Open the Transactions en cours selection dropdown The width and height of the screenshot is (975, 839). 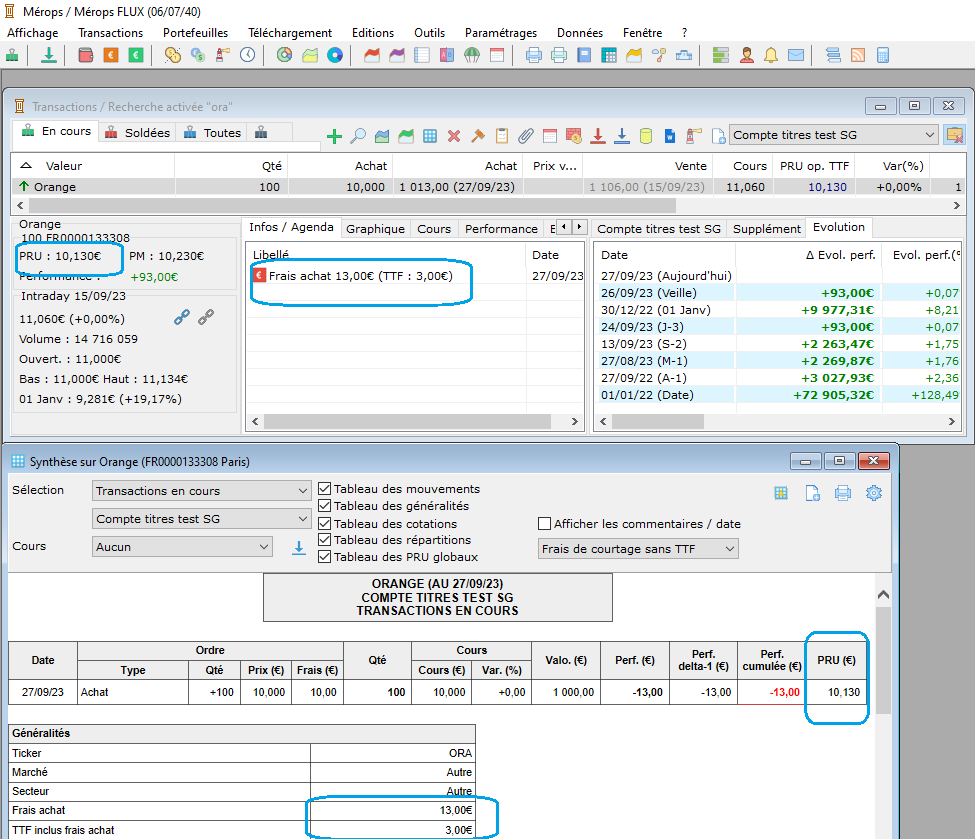click(201, 491)
